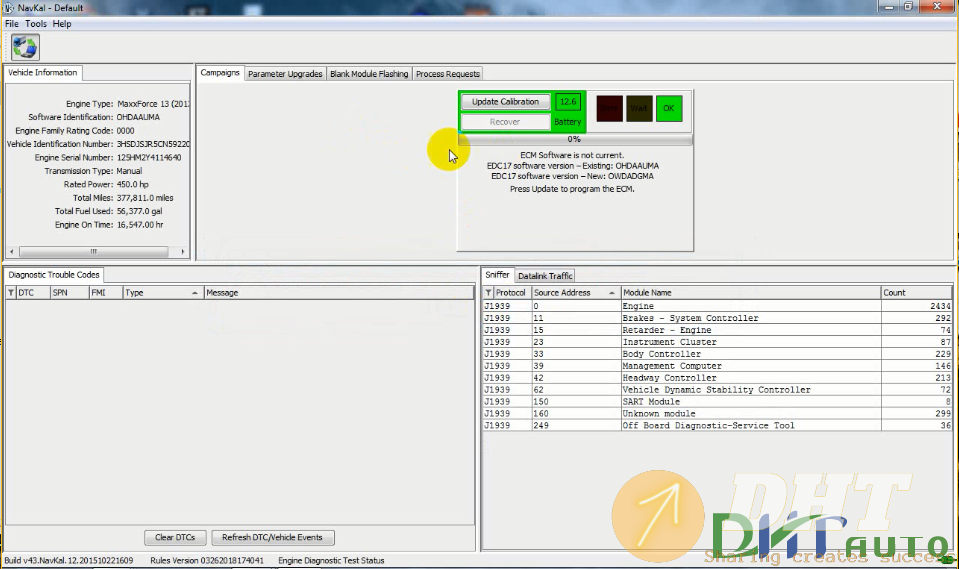Click the Engine count value 2434

[940, 306]
